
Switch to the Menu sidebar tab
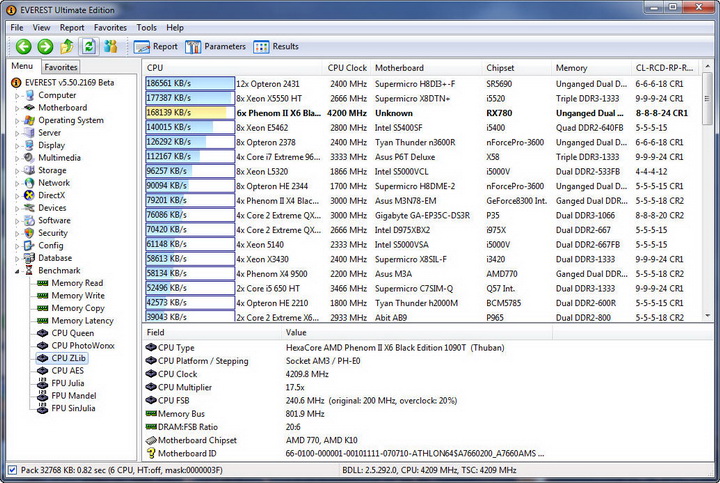(x=22, y=66)
